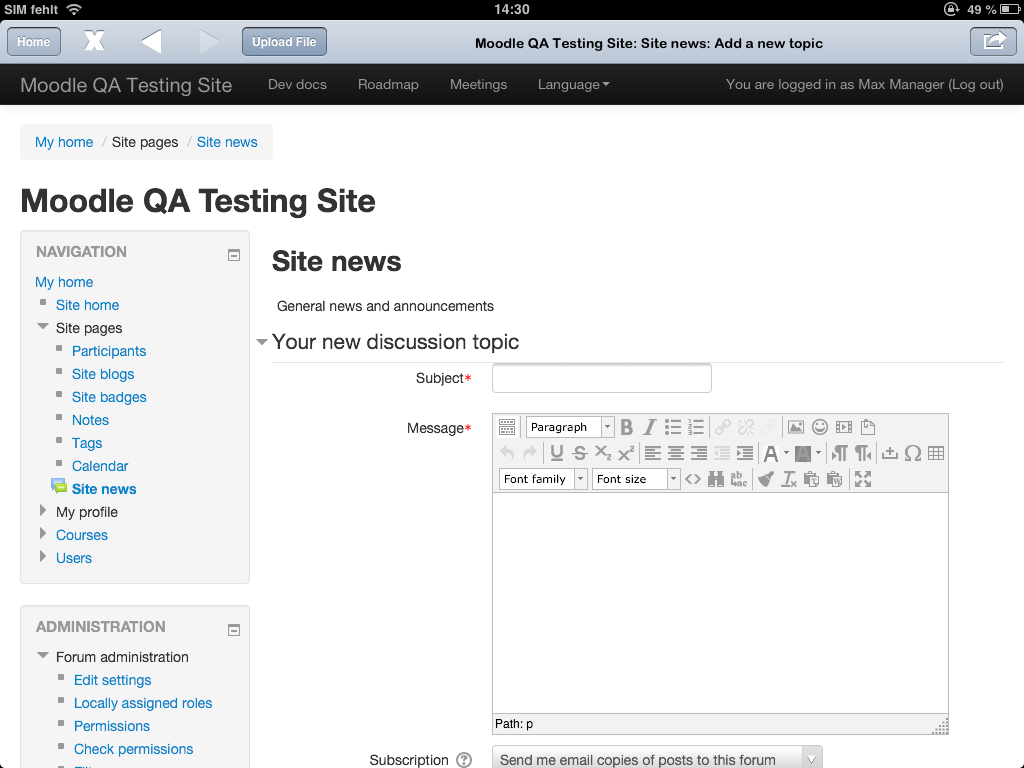
Task: Tap the Home button
Action: [x=34, y=42]
